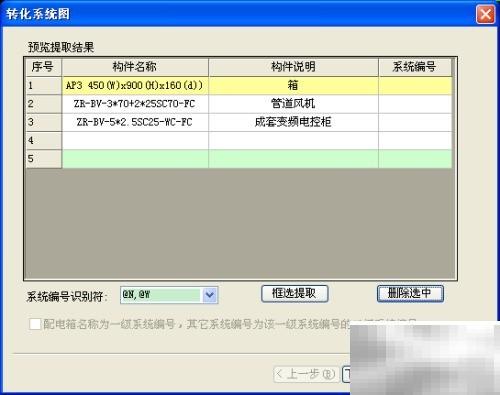Click the 框选提取 button
Image resolution: width=500 pixels, height=395 pixels.
tap(294, 294)
